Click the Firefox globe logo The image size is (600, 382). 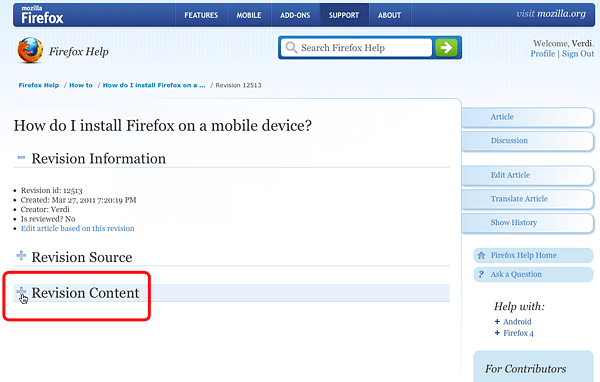click(x=30, y=50)
